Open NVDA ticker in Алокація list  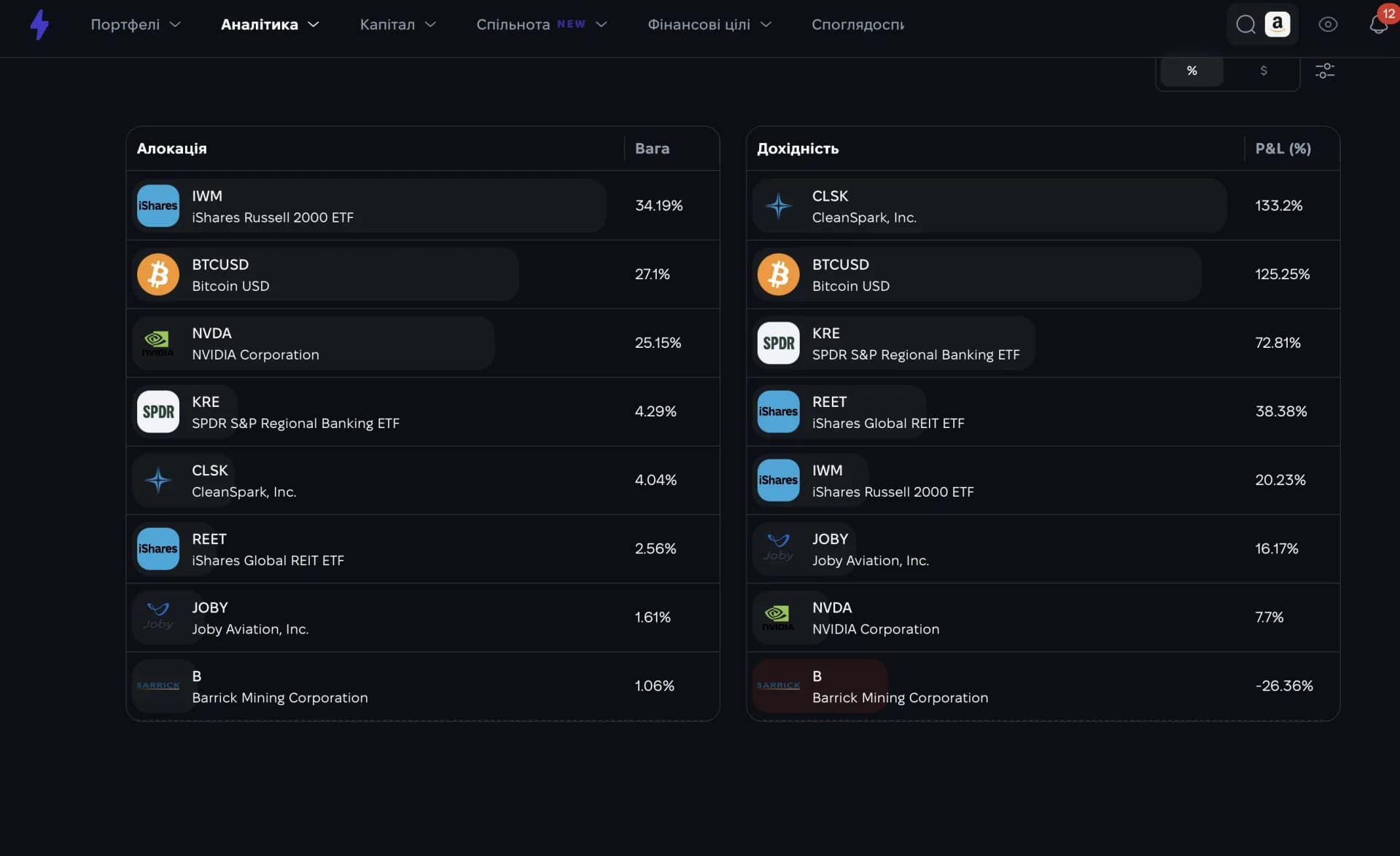[211, 333]
